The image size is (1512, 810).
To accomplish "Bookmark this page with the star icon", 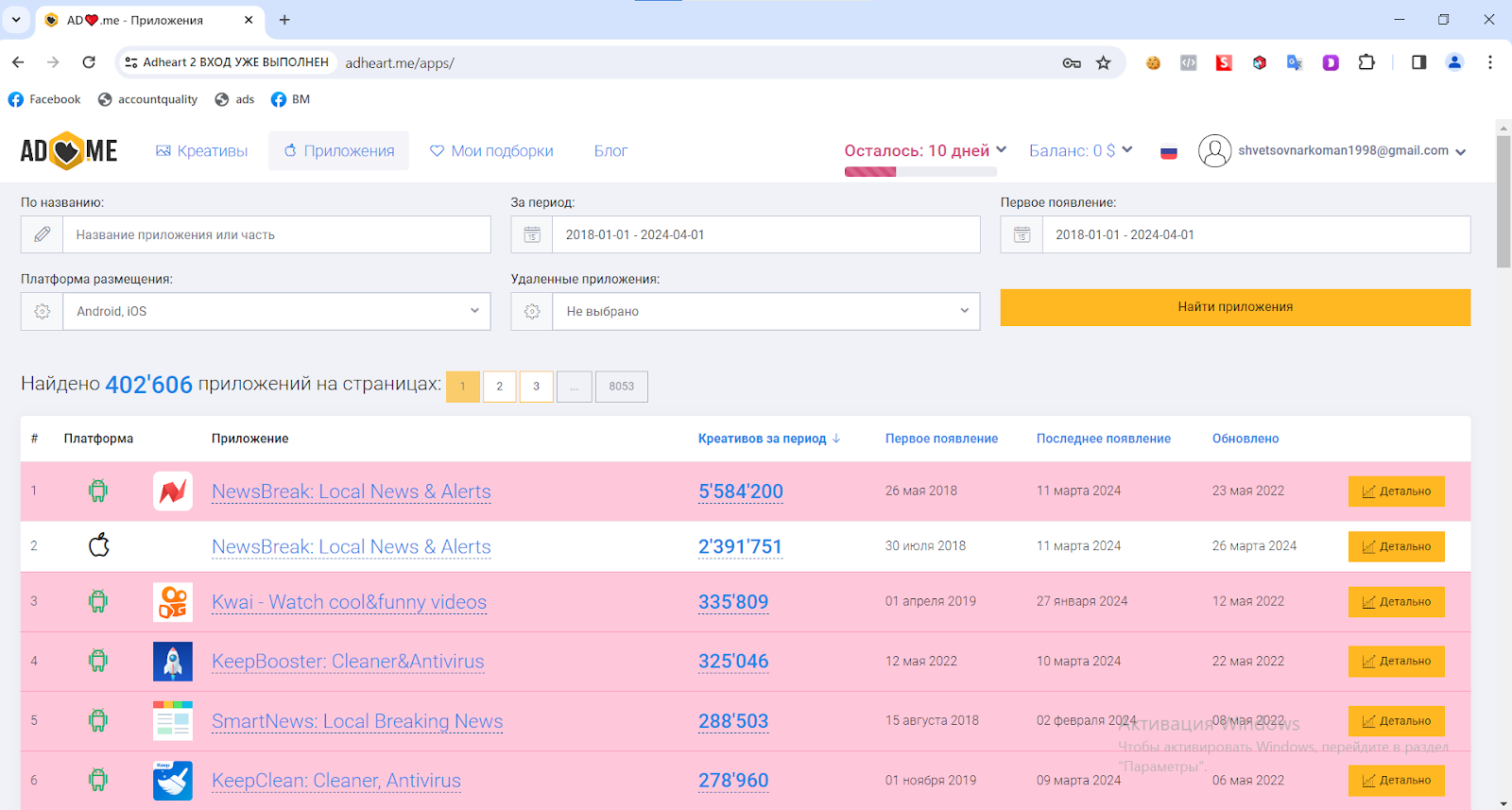I will click(x=1103, y=63).
